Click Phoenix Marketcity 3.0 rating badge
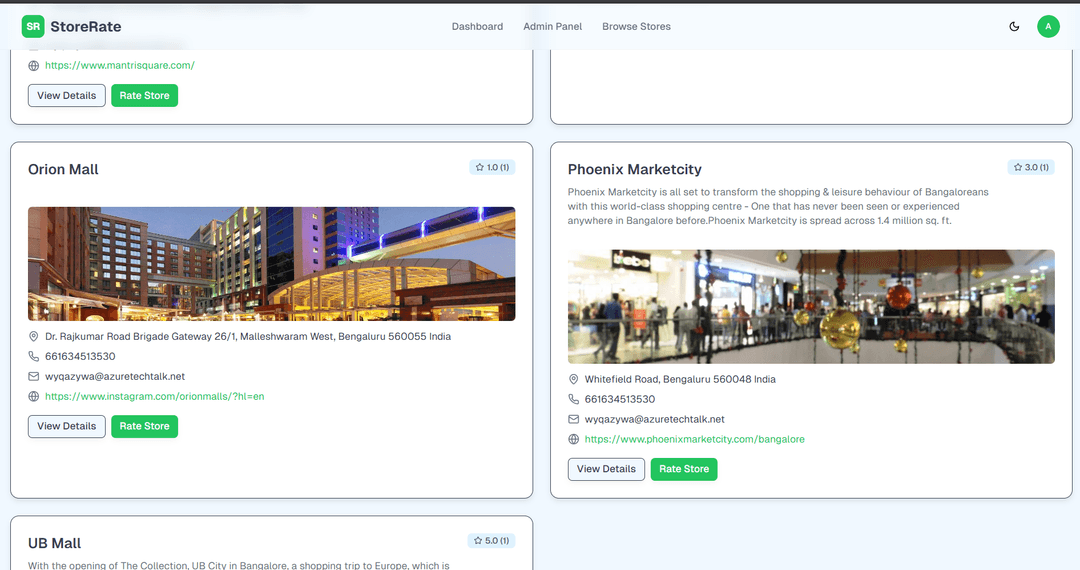This screenshot has width=1080, height=570. pyautogui.click(x=1031, y=167)
